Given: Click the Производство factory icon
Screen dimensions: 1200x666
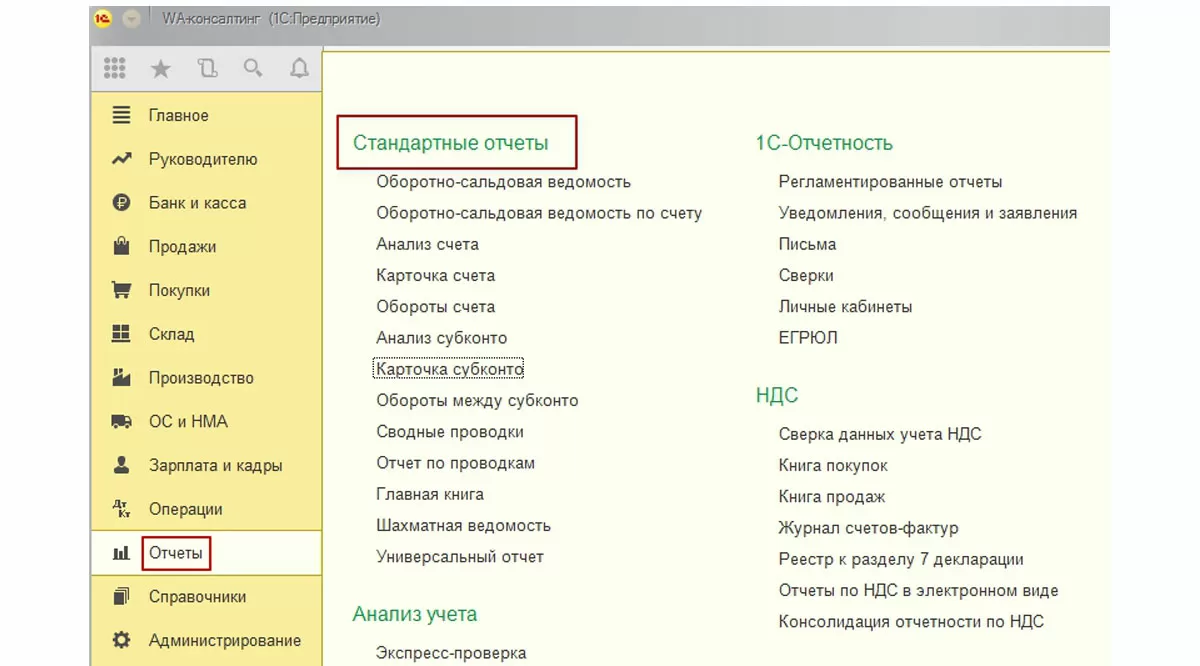Looking at the screenshot, I should [121, 378].
